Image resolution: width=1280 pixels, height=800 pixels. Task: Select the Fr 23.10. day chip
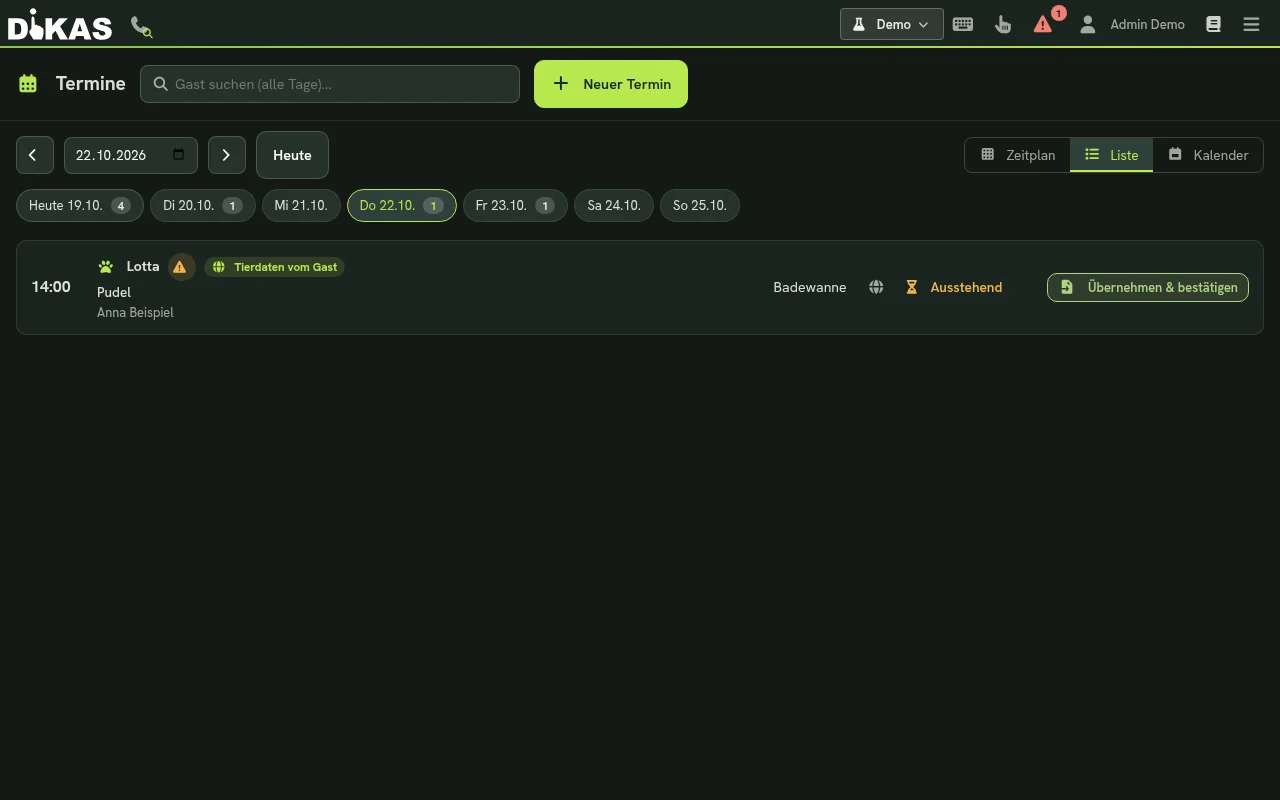pyautogui.click(x=515, y=205)
